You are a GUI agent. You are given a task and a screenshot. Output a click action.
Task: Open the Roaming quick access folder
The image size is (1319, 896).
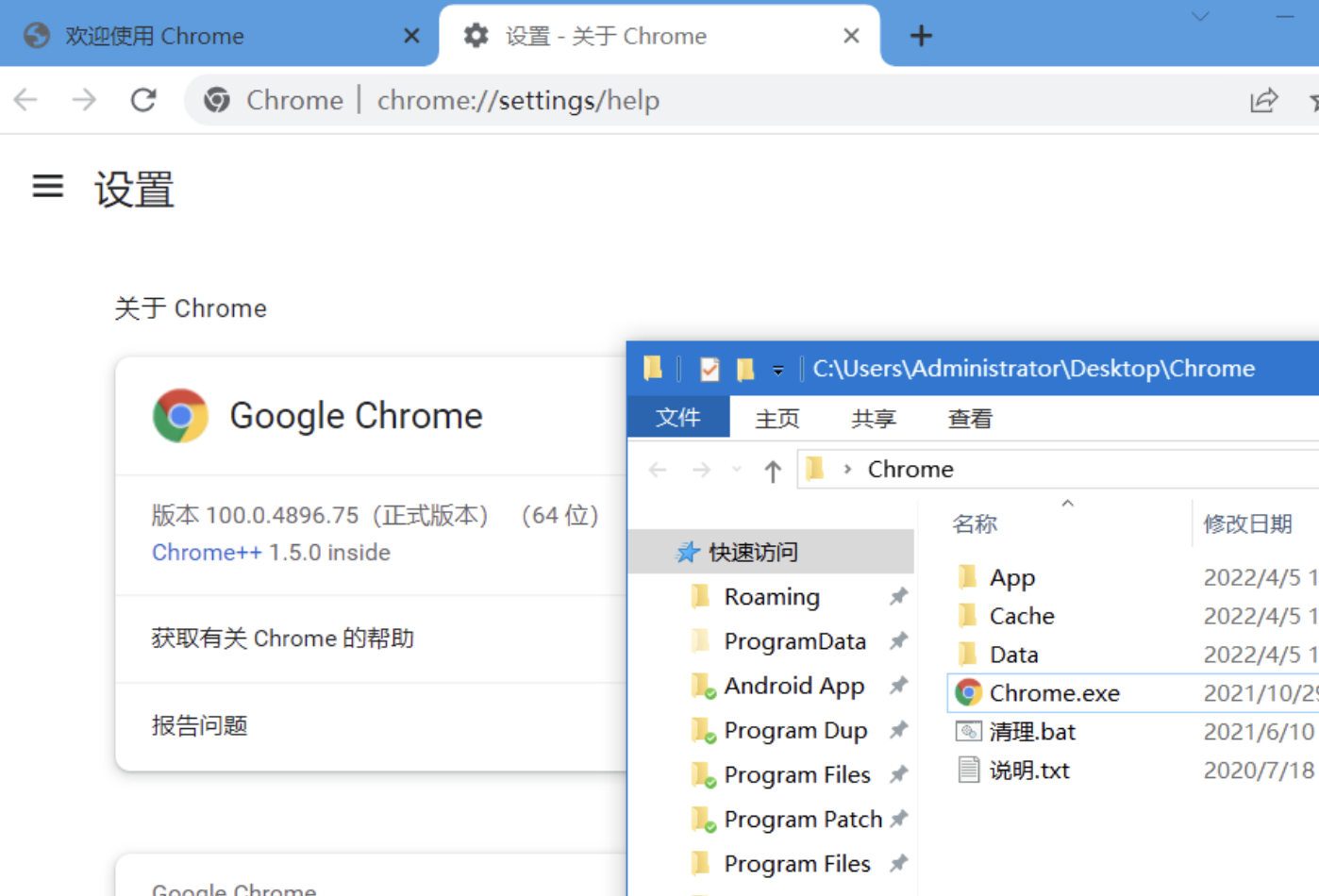(772, 597)
